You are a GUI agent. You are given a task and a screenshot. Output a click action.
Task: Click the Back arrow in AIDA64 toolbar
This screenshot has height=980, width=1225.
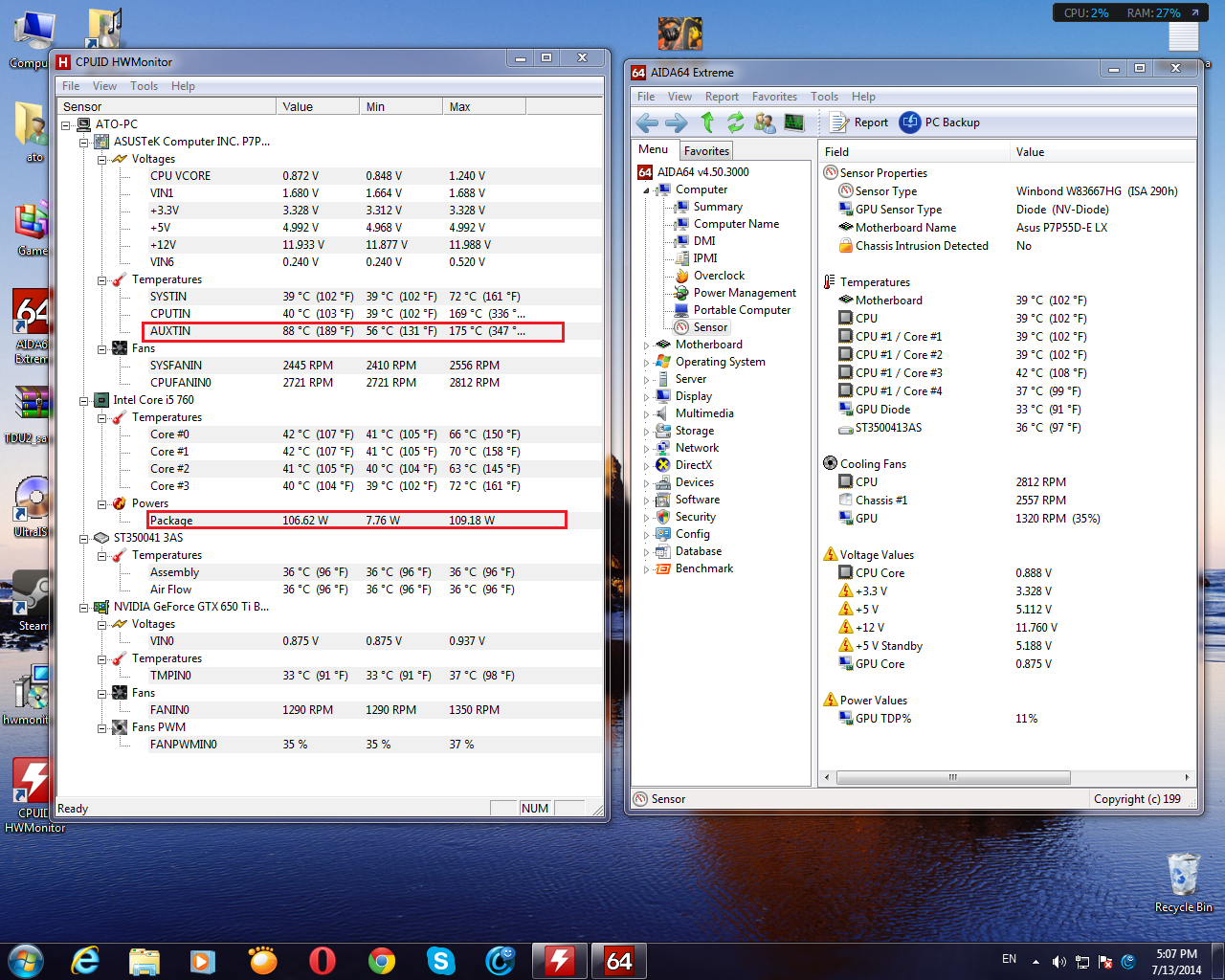coord(647,122)
